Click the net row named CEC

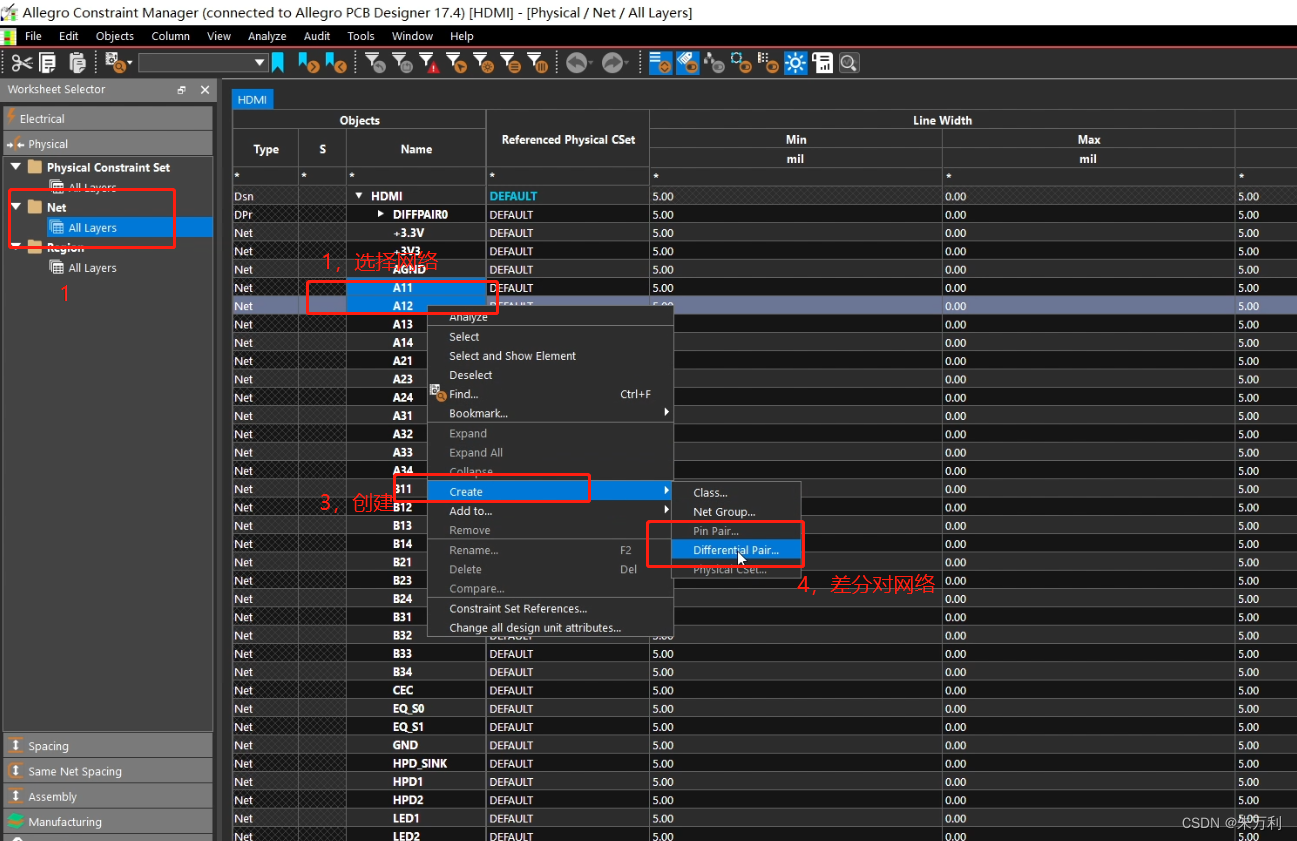[x=402, y=690]
